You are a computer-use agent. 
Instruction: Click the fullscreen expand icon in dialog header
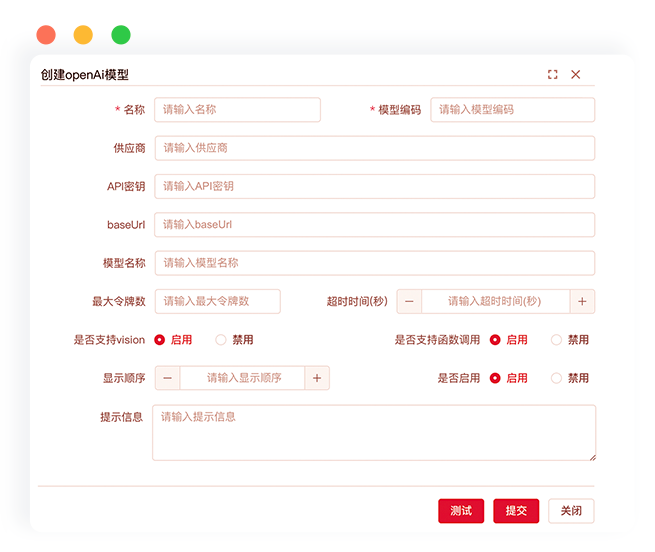tap(552, 74)
